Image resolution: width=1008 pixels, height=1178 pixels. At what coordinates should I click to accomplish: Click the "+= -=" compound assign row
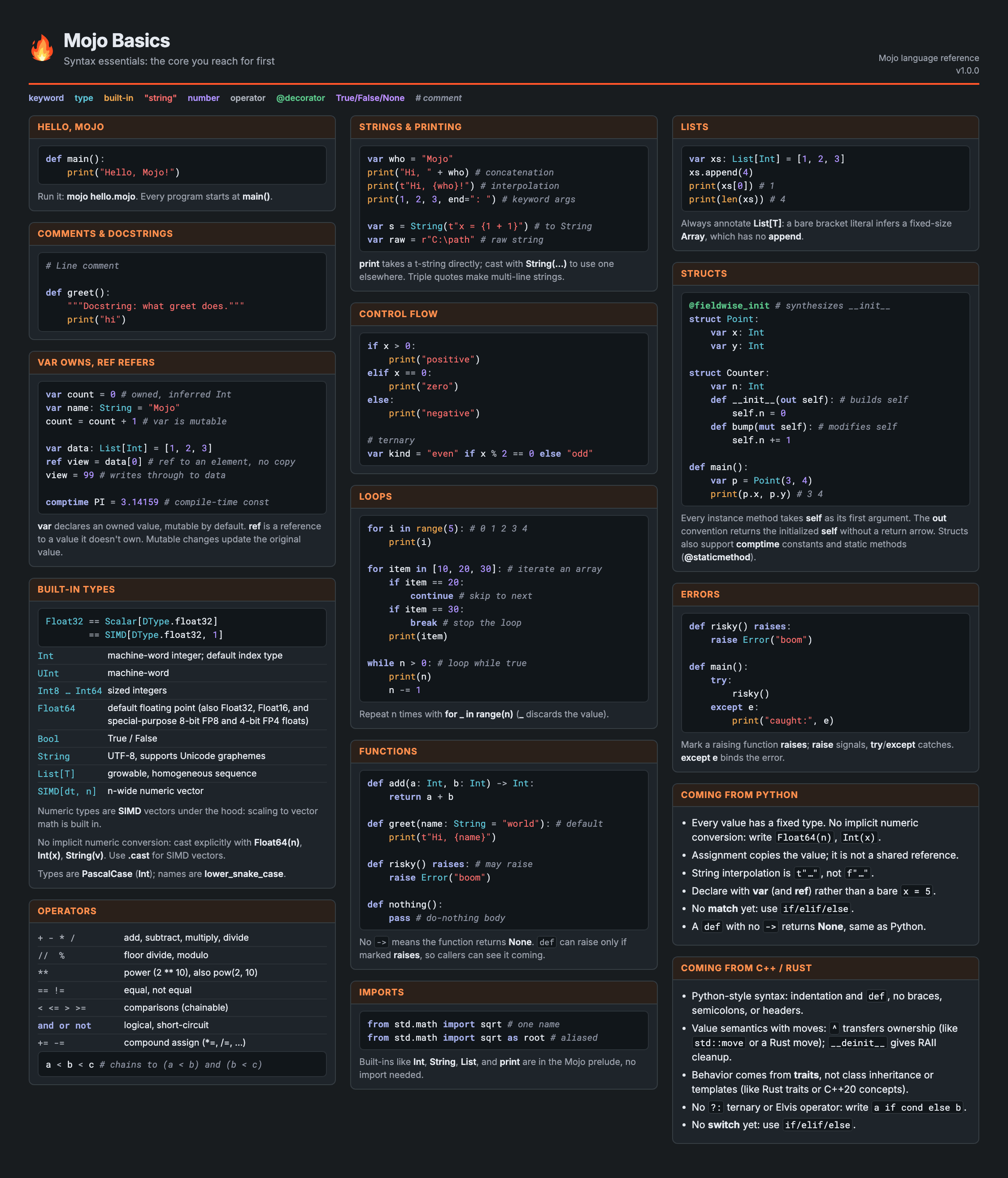(x=182, y=1043)
